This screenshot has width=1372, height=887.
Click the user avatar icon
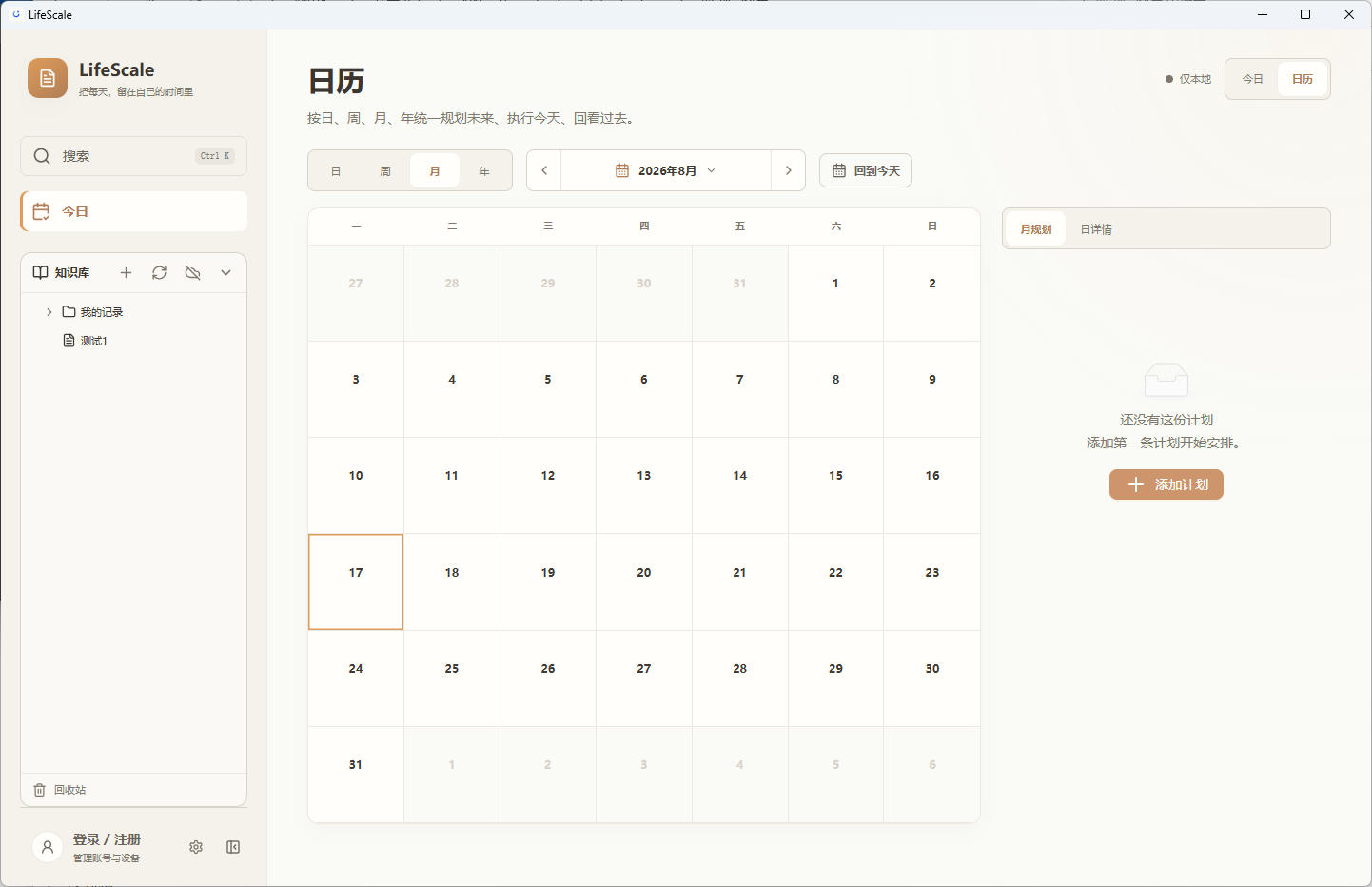48,847
